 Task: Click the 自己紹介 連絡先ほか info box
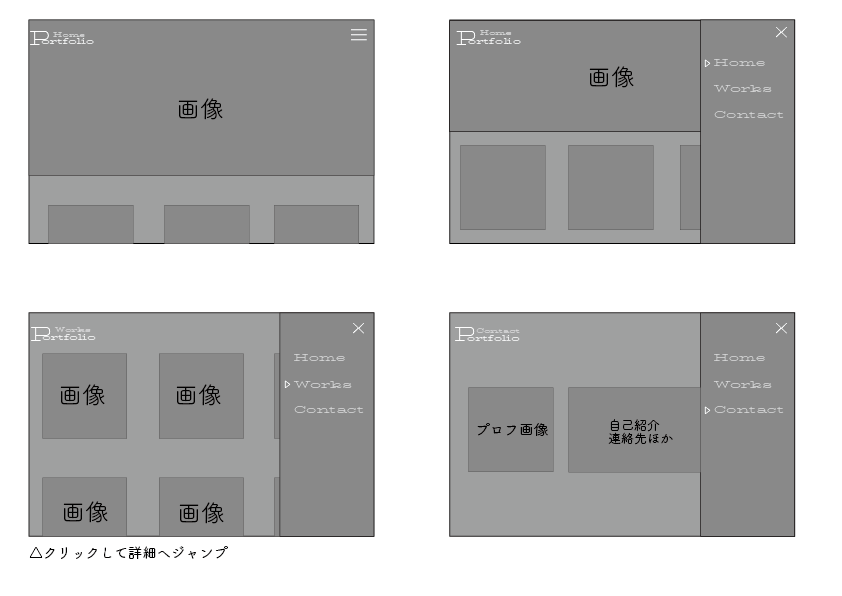(634, 431)
